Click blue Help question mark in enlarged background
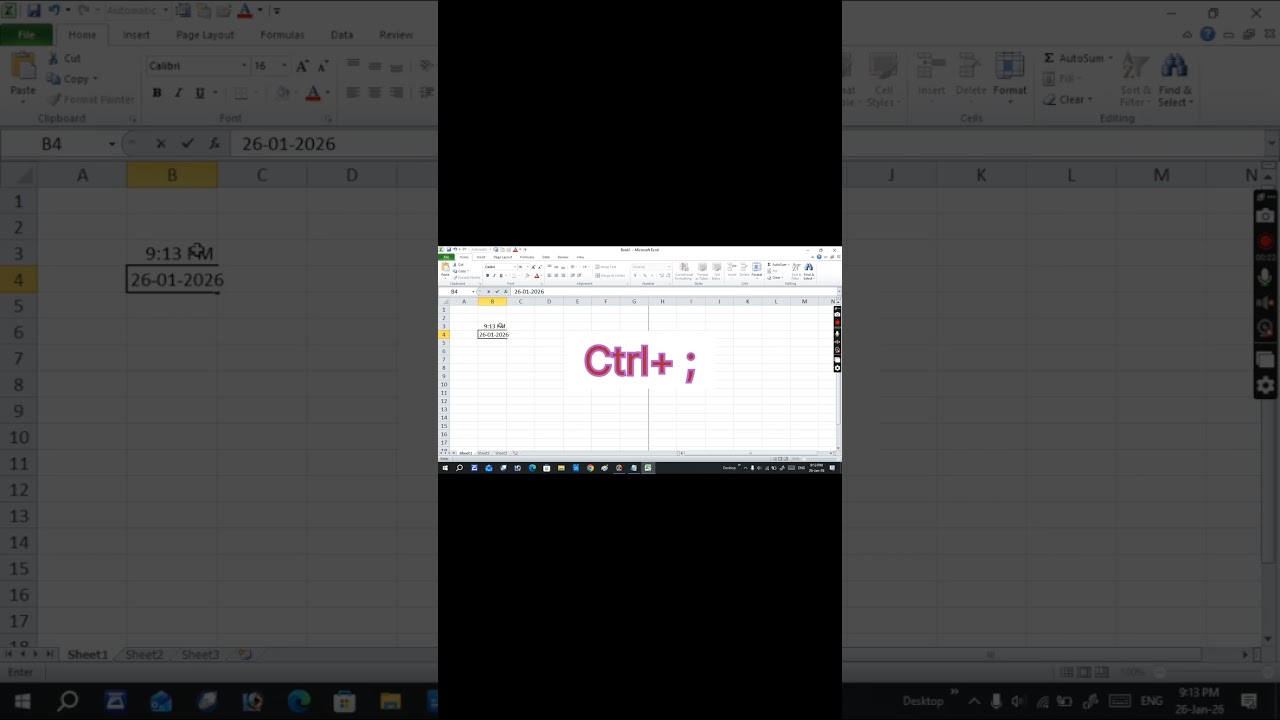Image resolution: width=1280 pixels, height=720 pixels. [x=1207, y=34]
